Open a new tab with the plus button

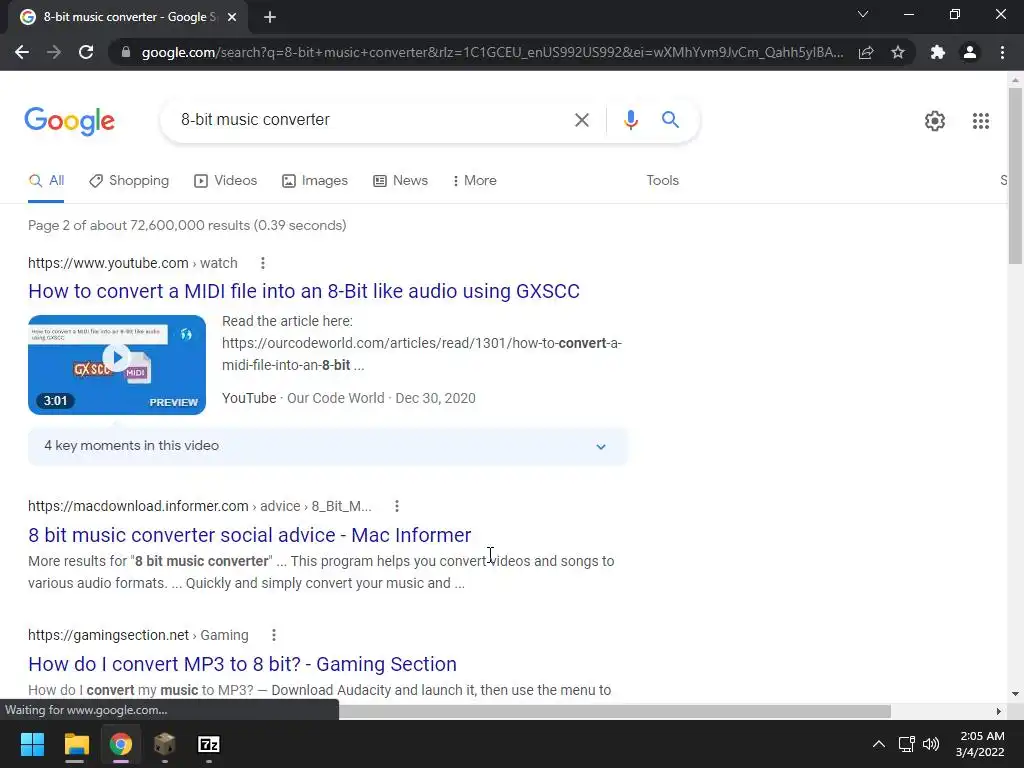click(270, 17)
